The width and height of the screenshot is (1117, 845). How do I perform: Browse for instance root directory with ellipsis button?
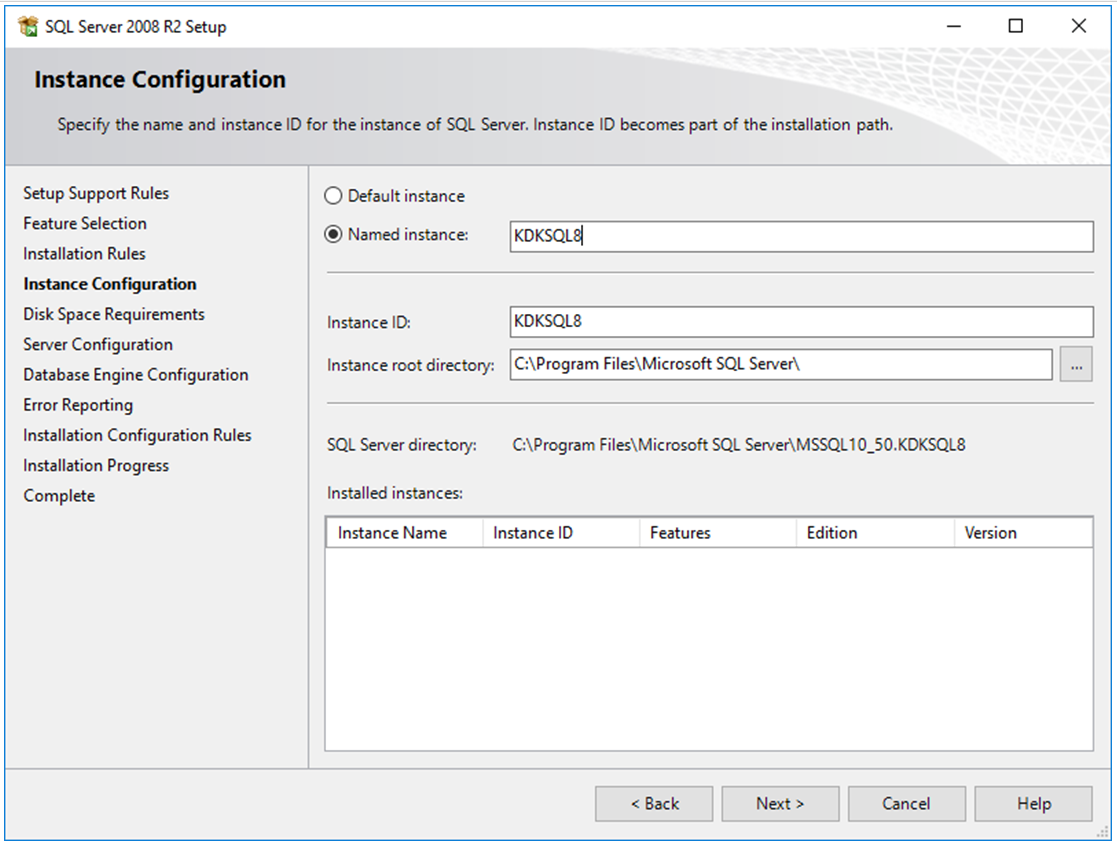pos(1076,365)
